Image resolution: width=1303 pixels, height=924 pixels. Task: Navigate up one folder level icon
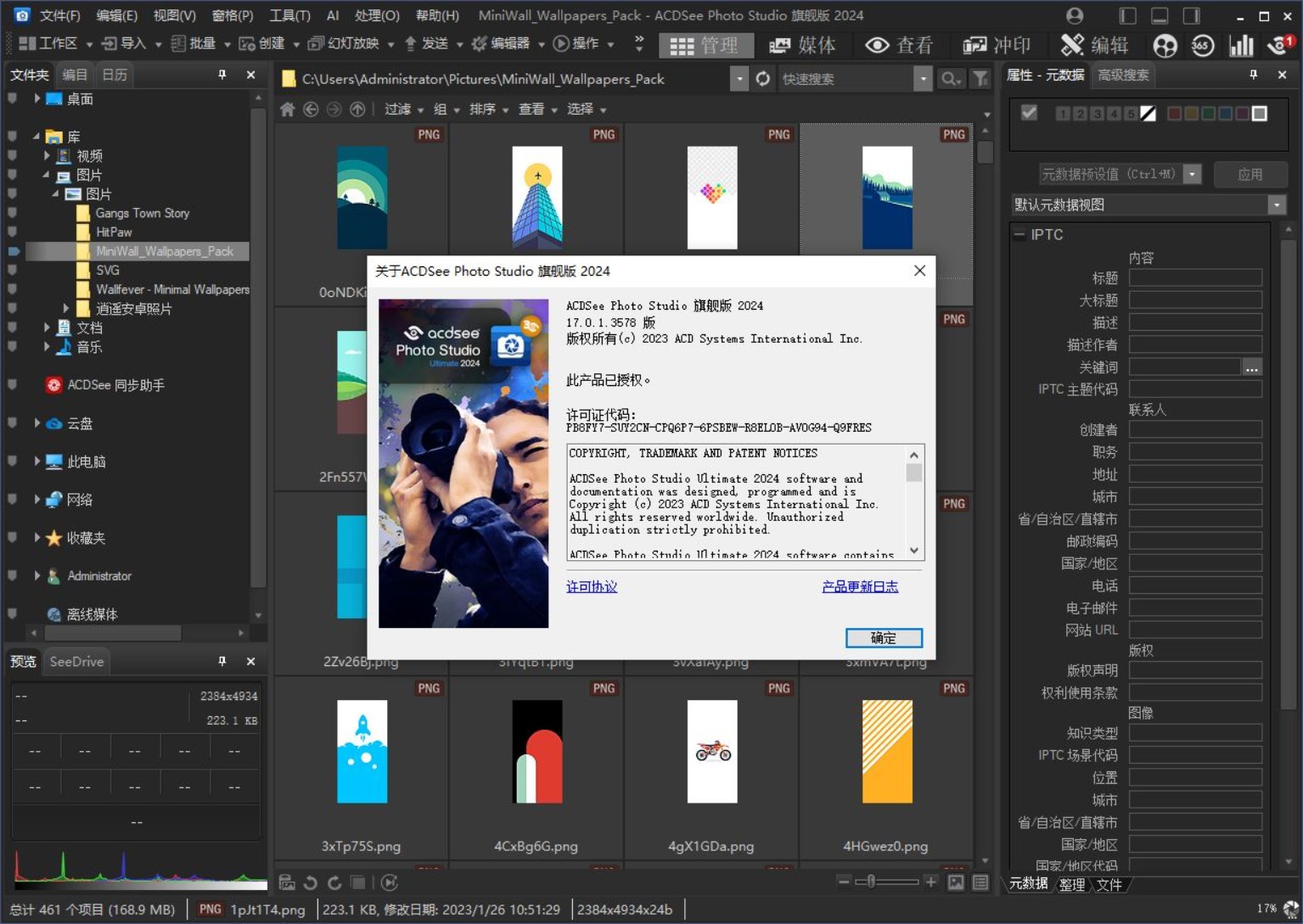[357, 109]
